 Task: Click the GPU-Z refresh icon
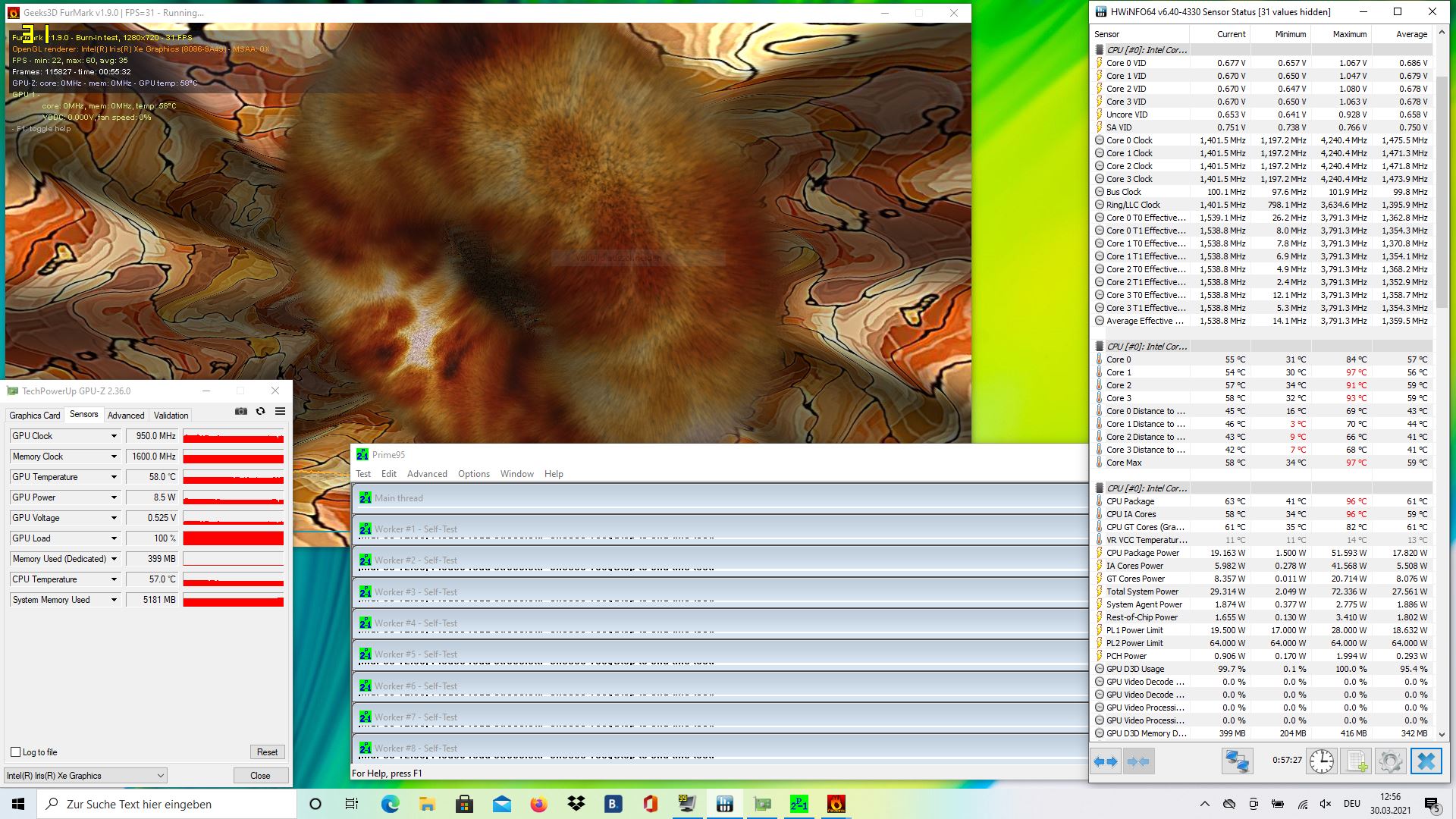coord(260,411)
